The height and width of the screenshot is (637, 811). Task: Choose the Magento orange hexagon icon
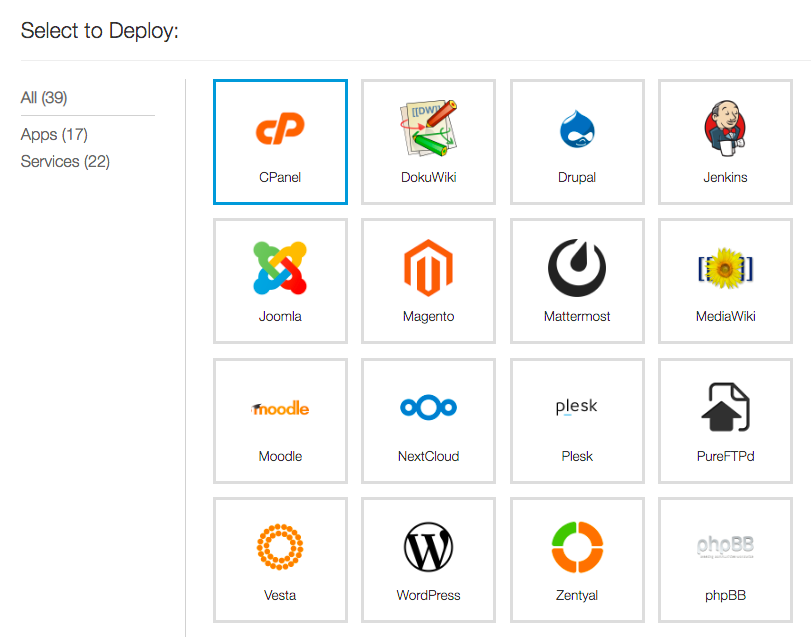[428, 268]
